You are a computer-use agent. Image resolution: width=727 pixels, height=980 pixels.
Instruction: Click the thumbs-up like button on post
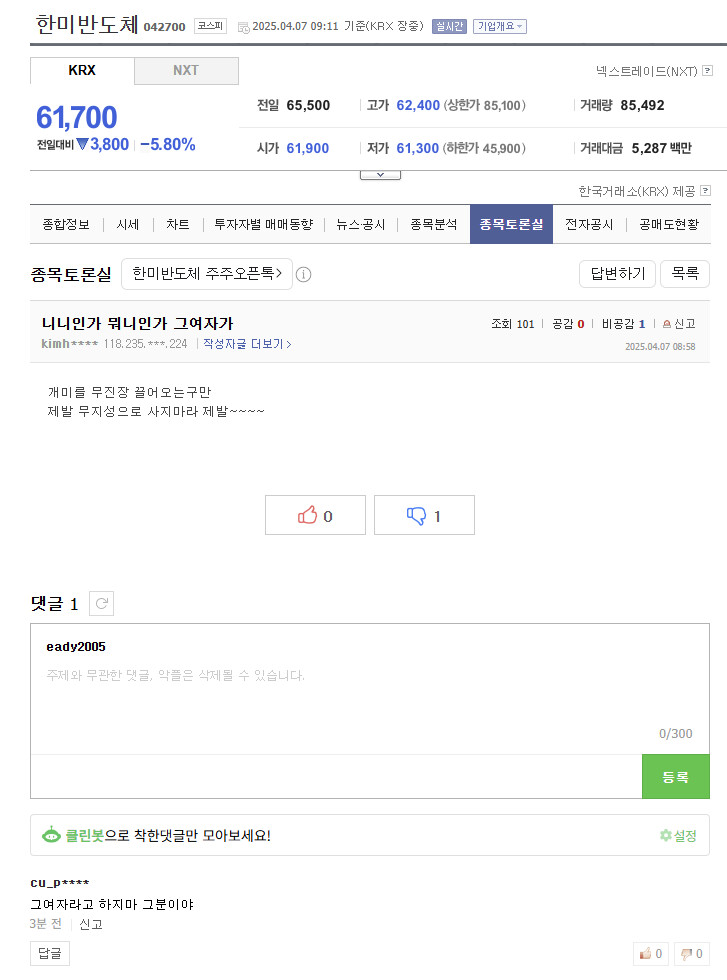click(x=315, y=515)
